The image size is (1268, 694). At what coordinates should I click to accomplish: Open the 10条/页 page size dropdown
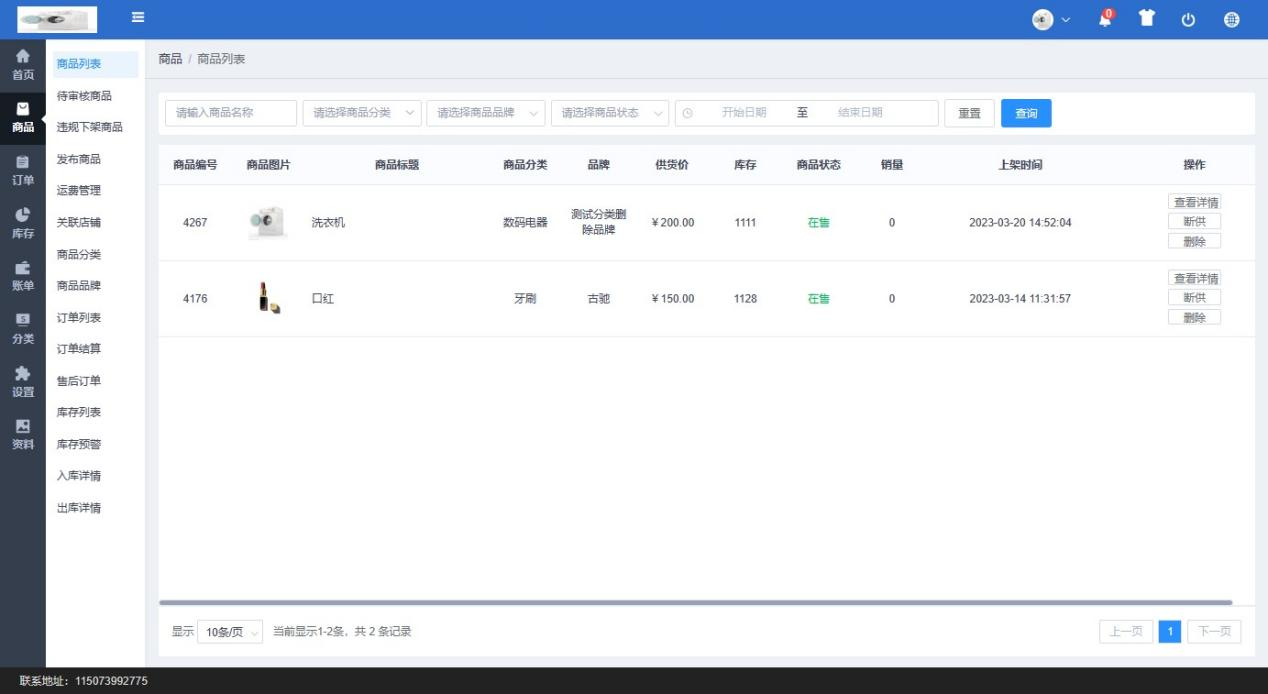[x=230, y=632]
